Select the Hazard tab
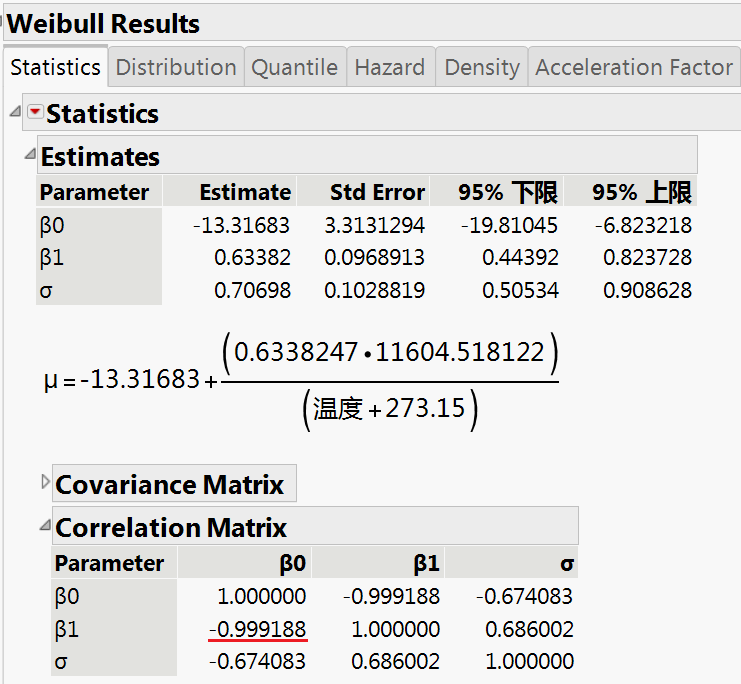Screen dimensions: 741x684 [x=389, y=68]
